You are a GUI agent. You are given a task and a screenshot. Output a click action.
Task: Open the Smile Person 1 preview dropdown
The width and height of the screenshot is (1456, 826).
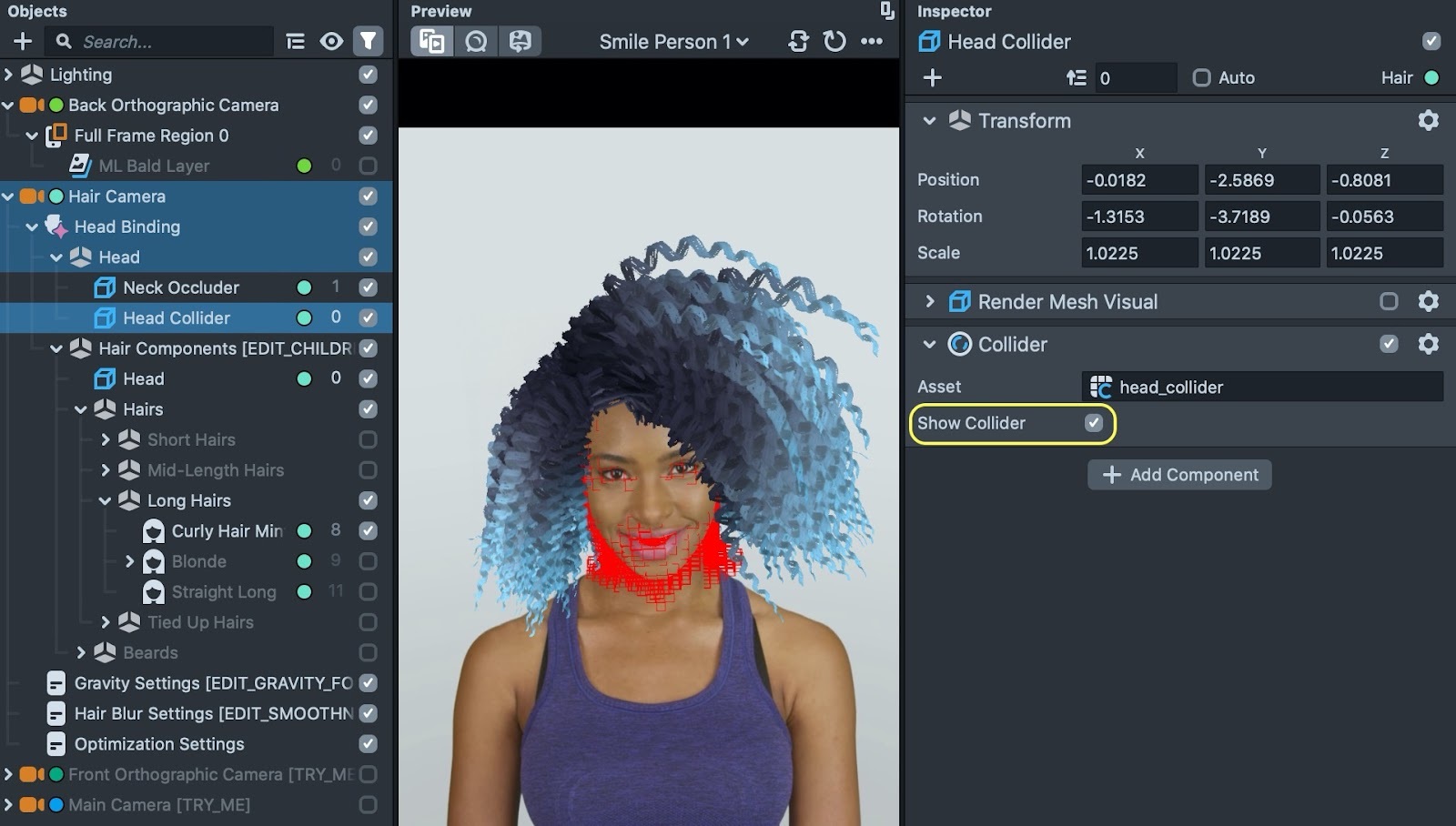point(673,42)
